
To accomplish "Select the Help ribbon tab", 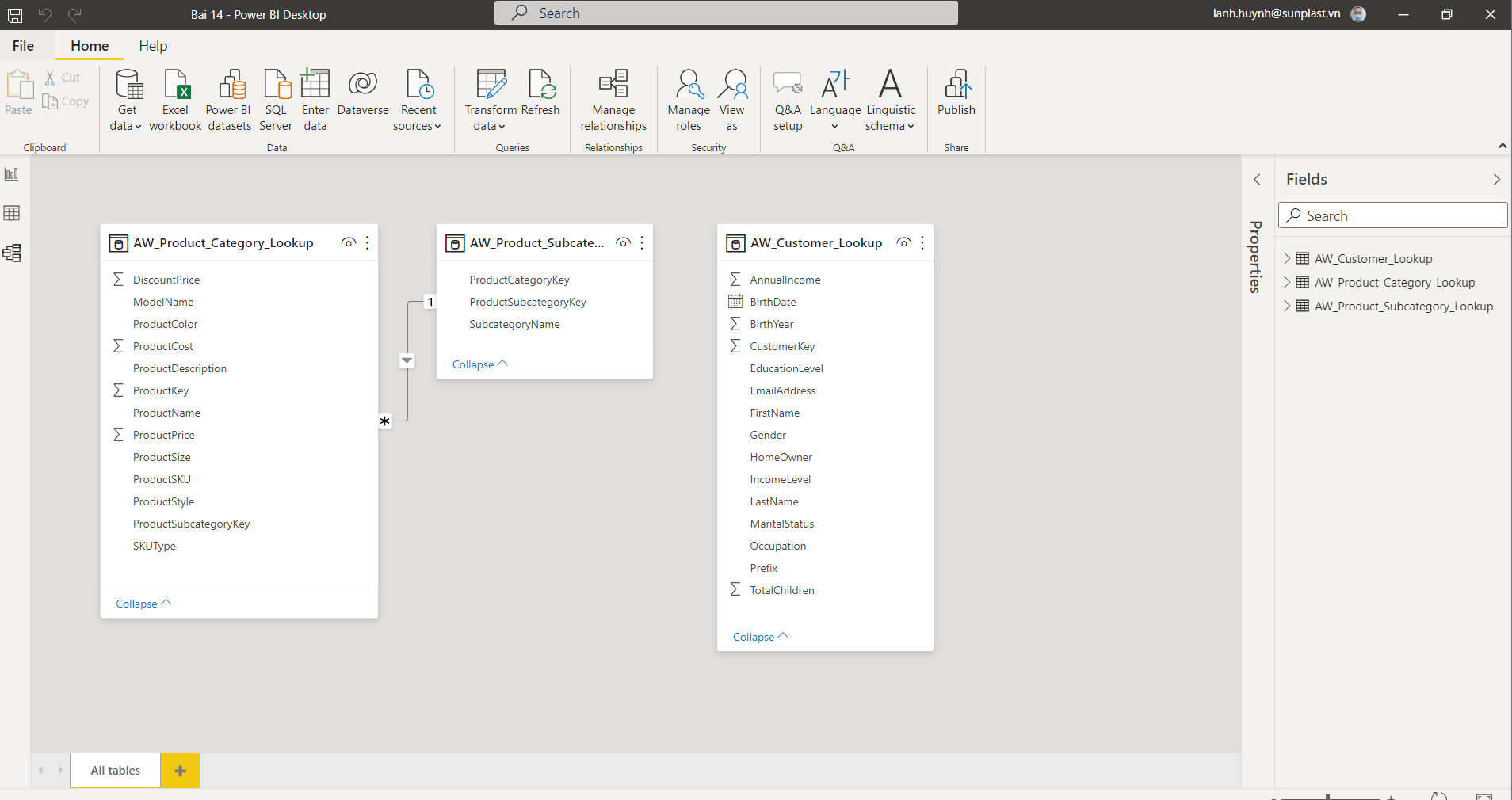I will point(153,46).
